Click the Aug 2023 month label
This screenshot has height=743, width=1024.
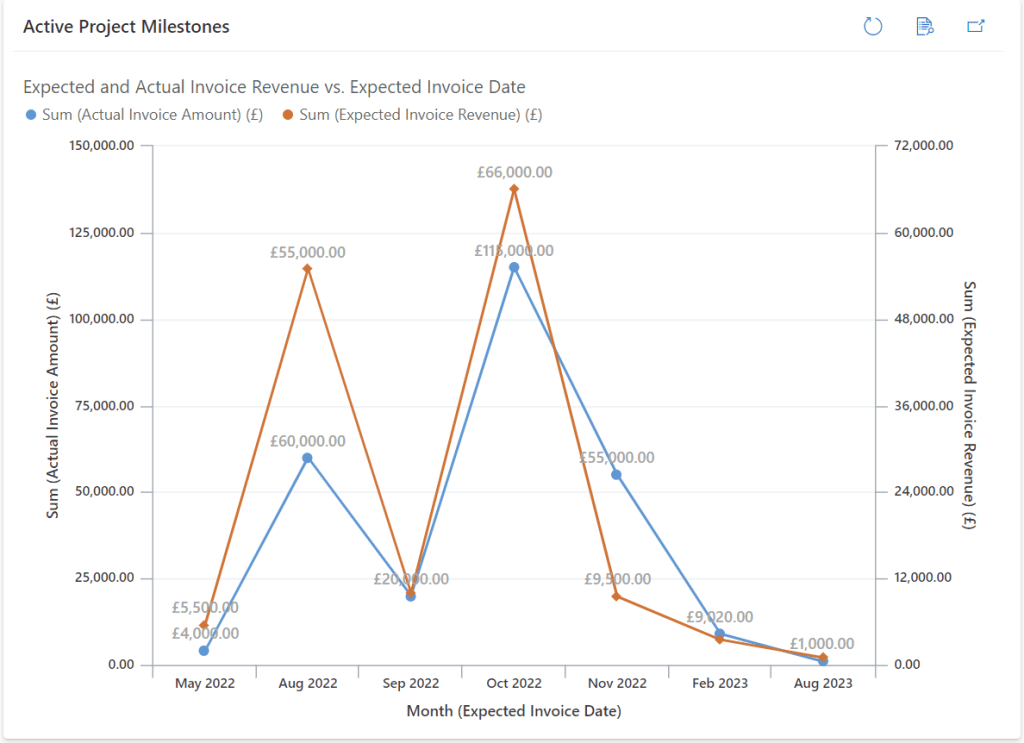822,683
